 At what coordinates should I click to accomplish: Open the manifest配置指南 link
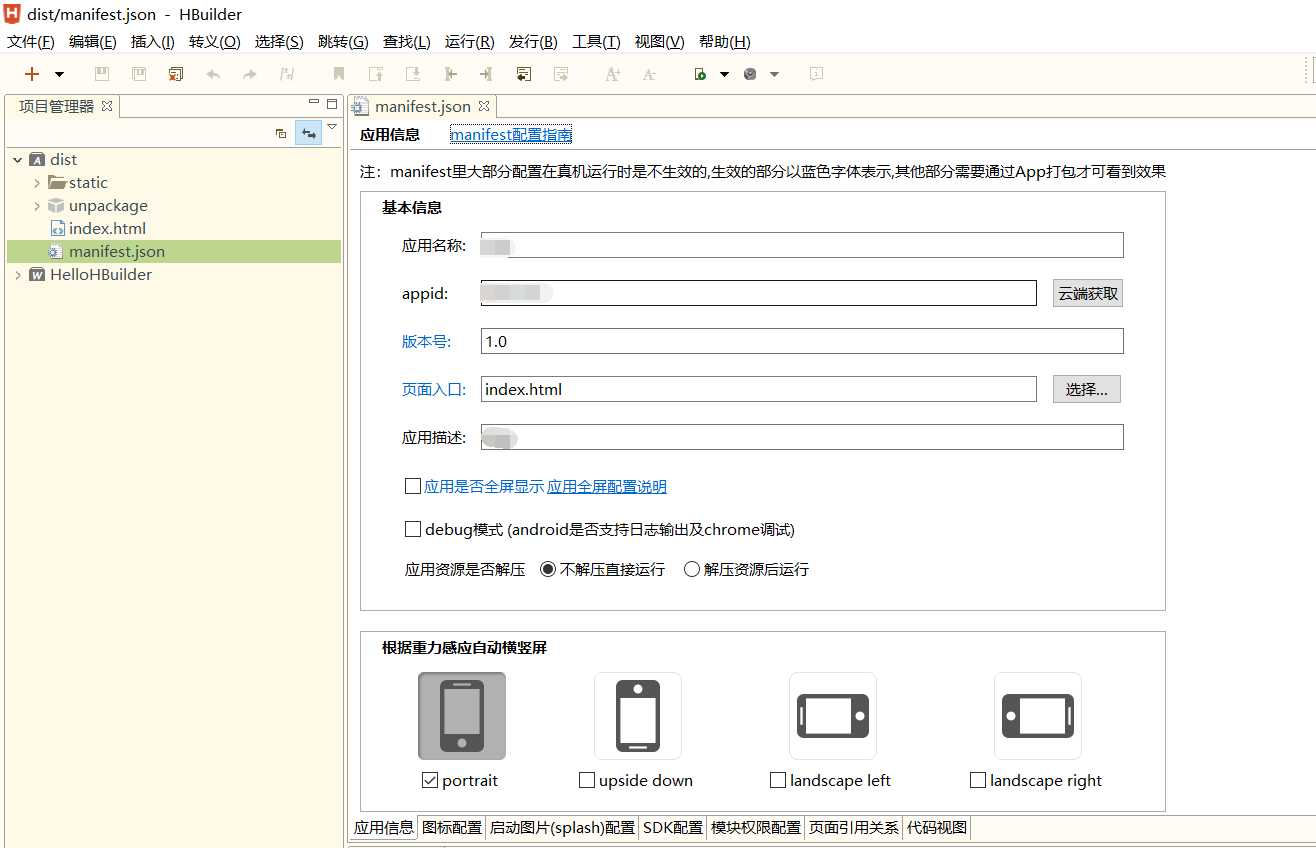[511, 135]
